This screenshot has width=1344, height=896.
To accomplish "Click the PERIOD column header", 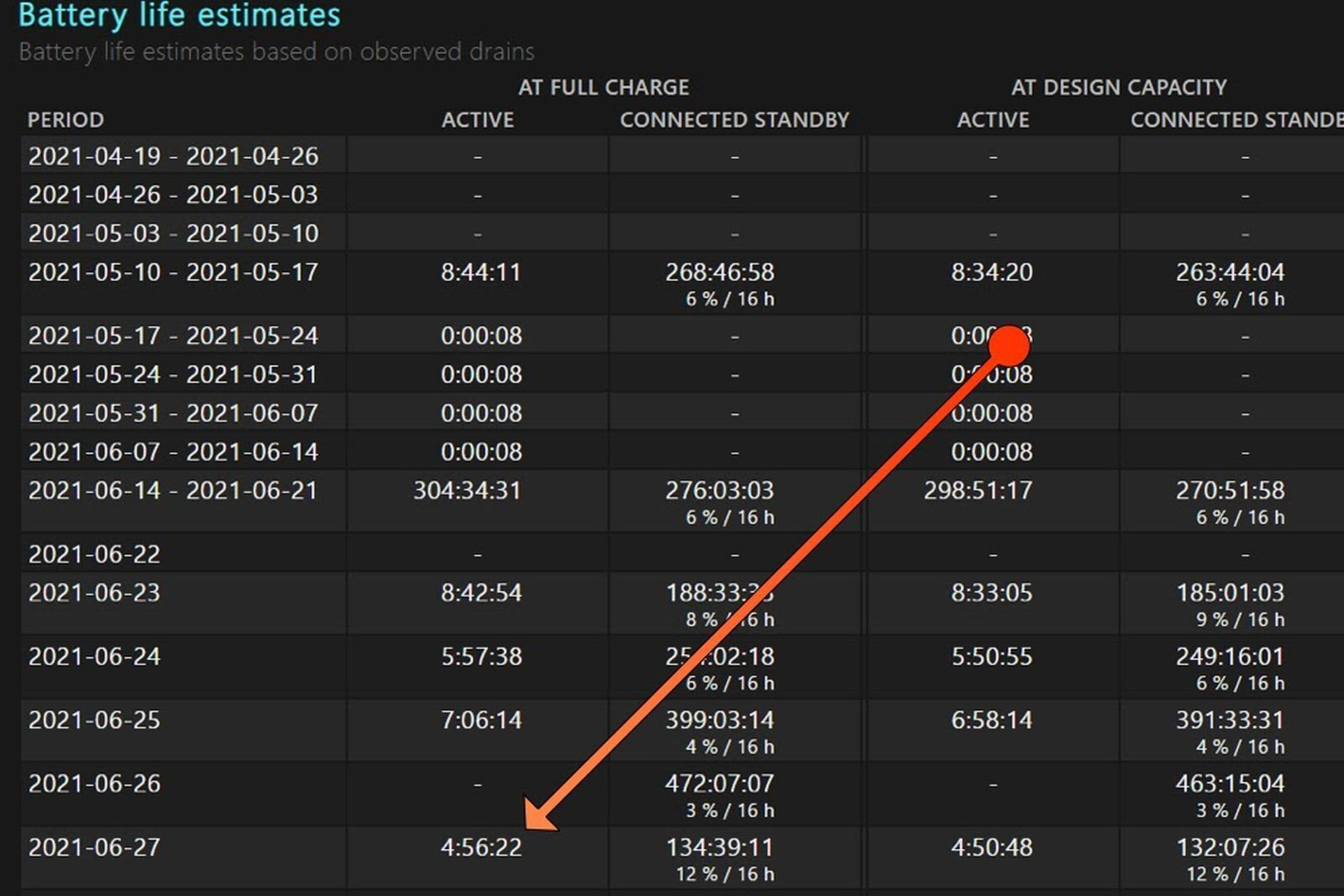I will tap(66, 119).
